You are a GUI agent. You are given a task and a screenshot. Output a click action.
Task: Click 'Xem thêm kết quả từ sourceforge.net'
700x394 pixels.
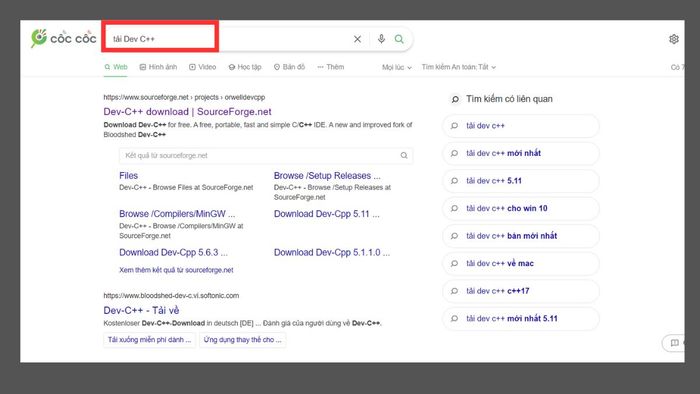click(x=176, y=270)
